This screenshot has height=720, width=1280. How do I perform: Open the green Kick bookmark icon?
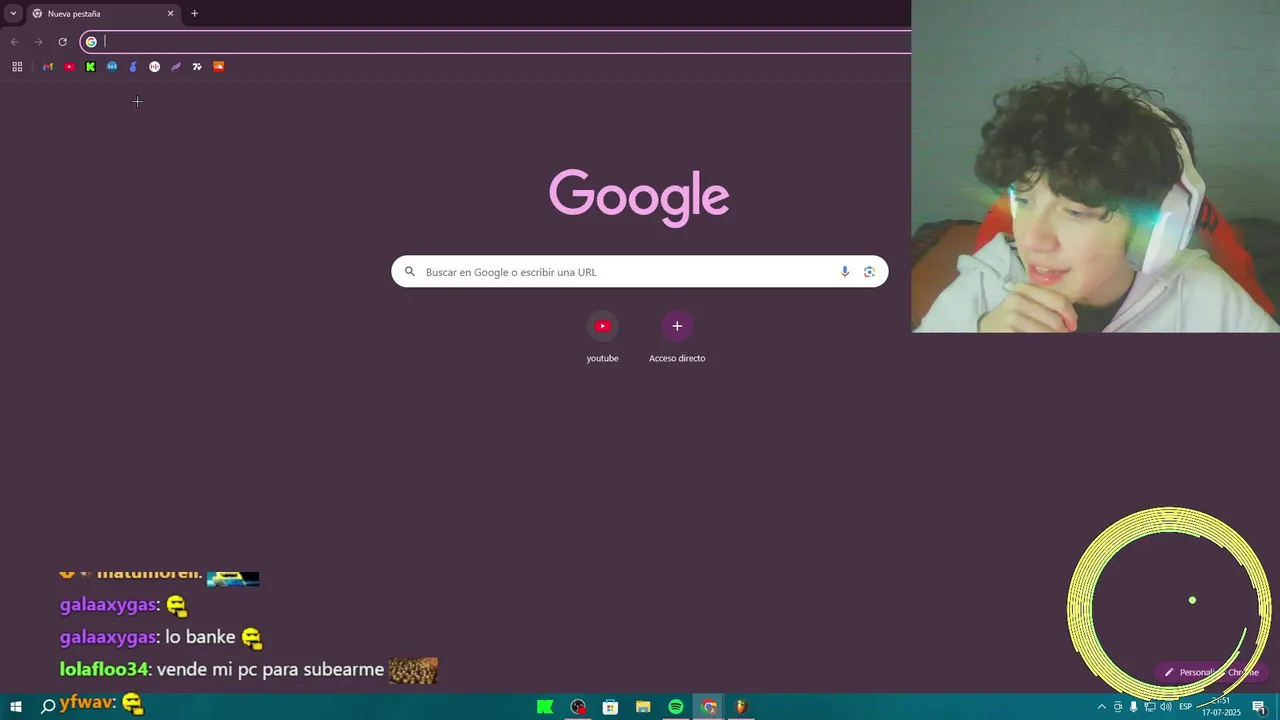tap(90, 67)
